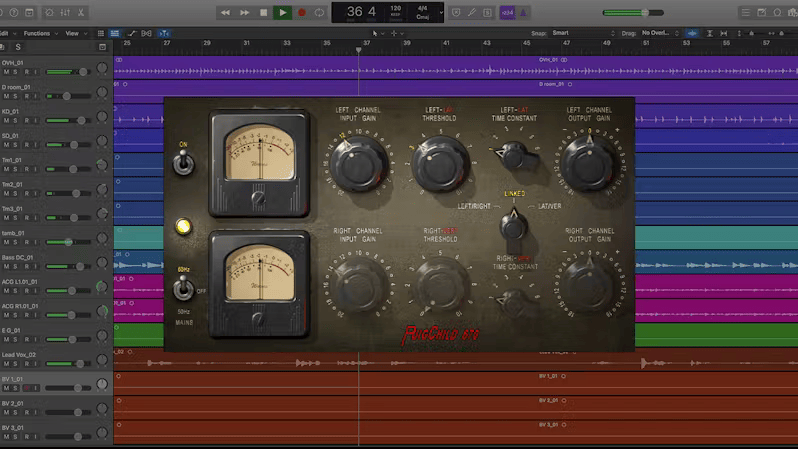Viewport: 798px width, 449px height.
Task: Click the Left Channel Input Gain knob
Action: [x=358, y=164]
